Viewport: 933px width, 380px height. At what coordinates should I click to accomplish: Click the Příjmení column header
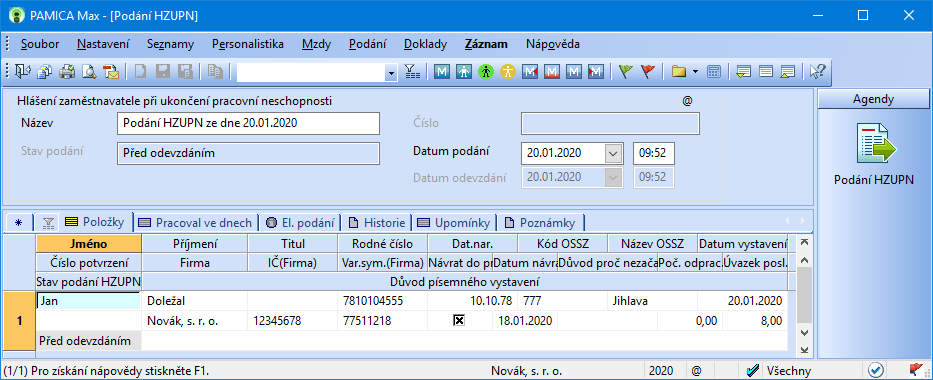[x=195, y=243]
